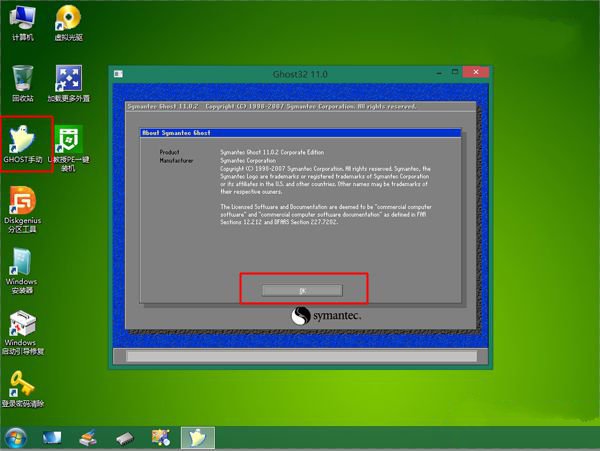600x451 pixels.
Task: Open Diskgenius 分区工具 icon
Action: 23,210
